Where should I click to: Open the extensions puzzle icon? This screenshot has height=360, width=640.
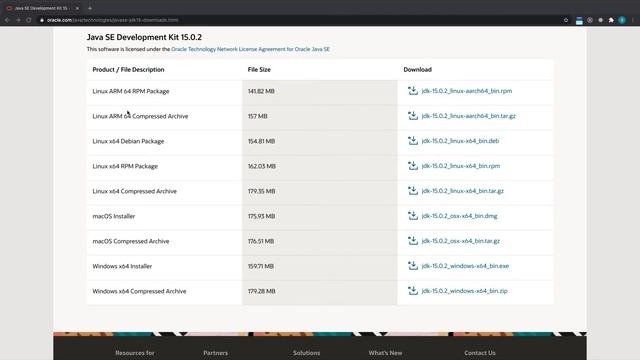[x=611, y=20]
